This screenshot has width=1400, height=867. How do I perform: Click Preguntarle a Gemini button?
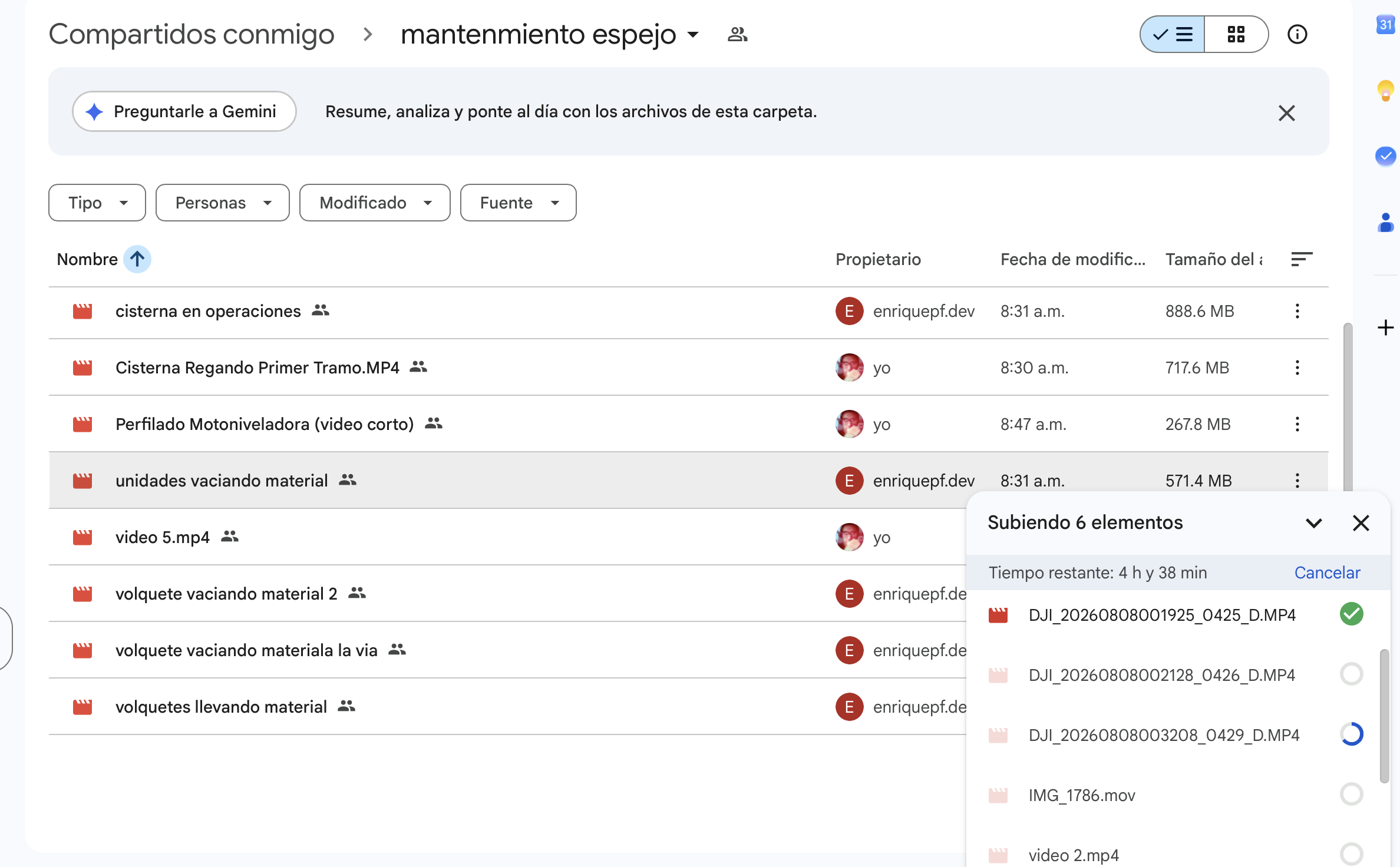coord(184,111)
